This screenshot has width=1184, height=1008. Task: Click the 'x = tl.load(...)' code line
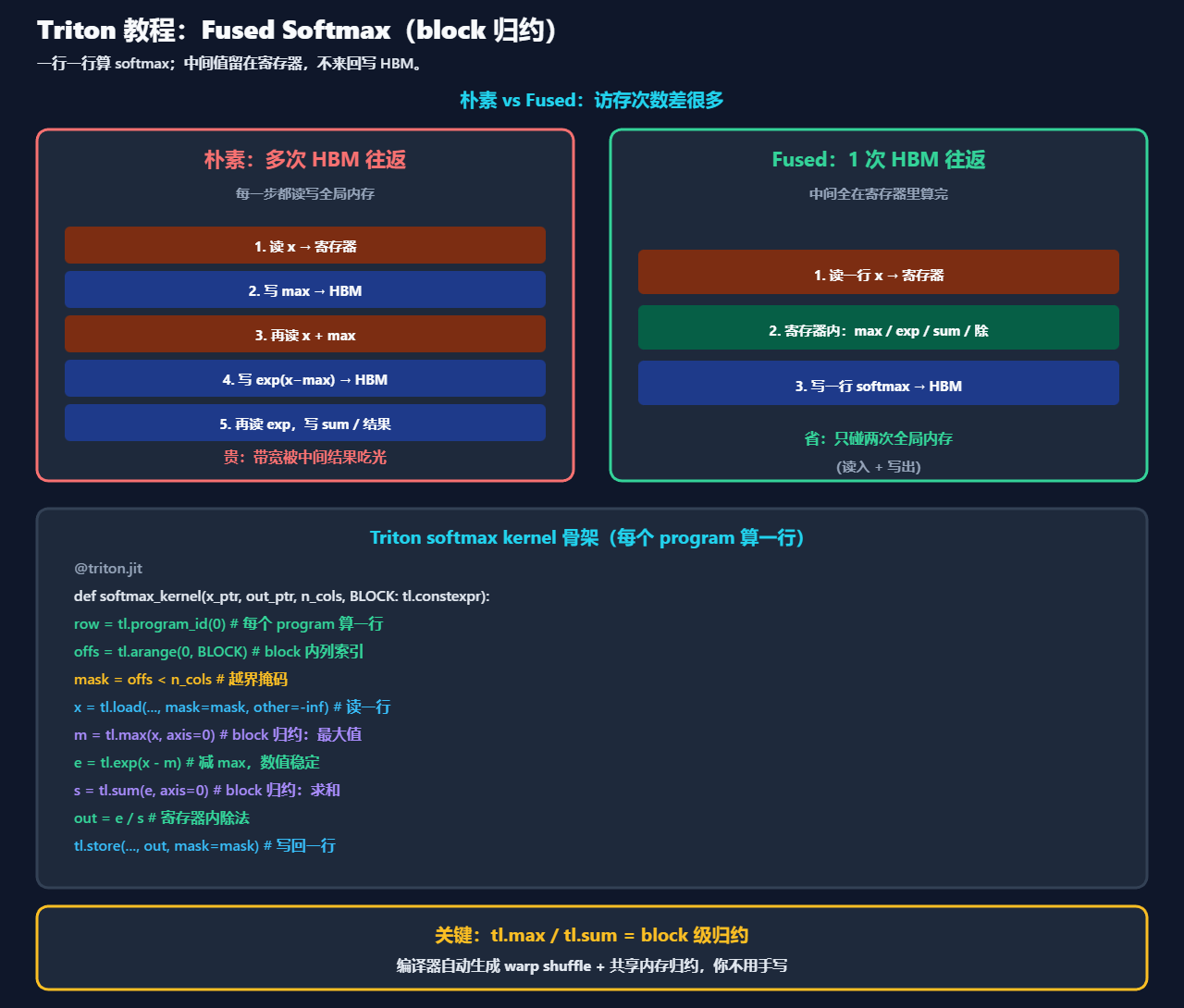pos(232,707)
